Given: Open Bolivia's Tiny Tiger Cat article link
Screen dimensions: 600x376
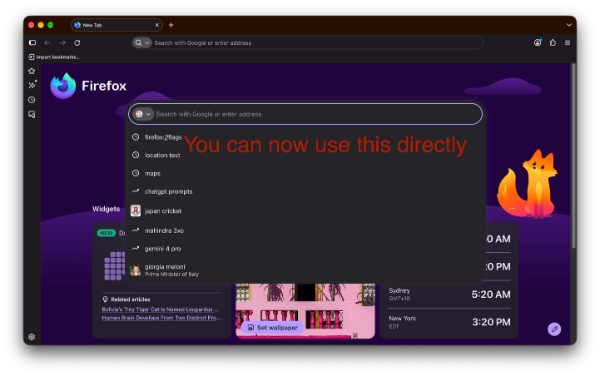Looking at the screenshot, I should (x=160, y=309).
